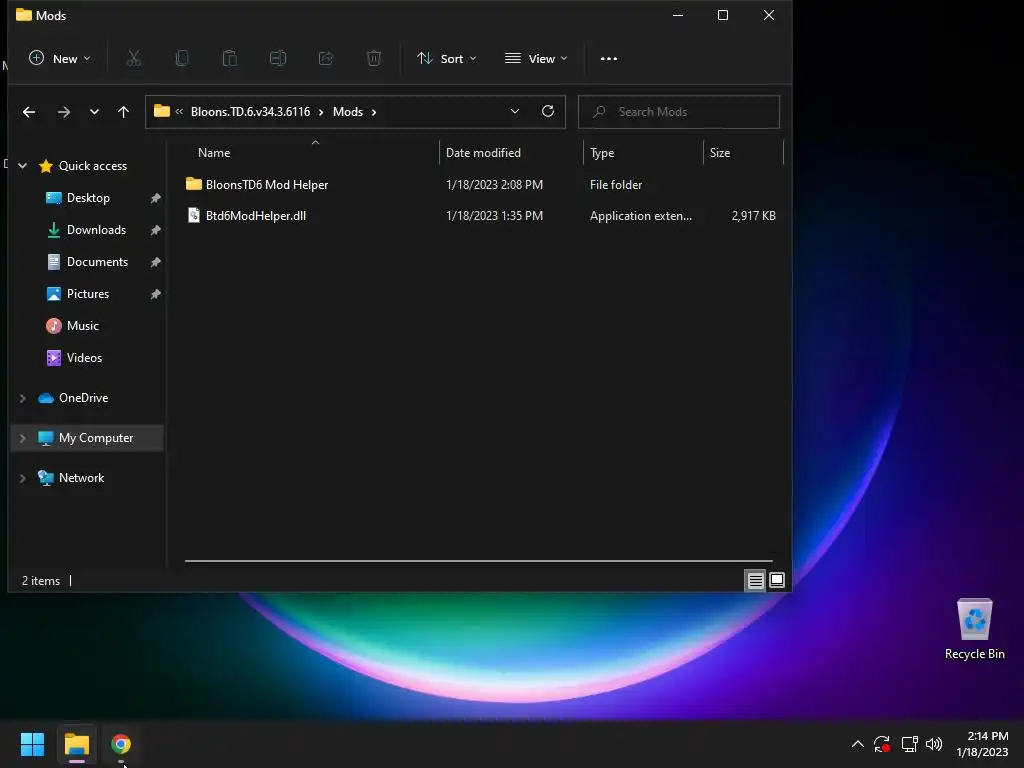The width and height of the screenshot is (1024, 768).
Task: Select Network in navigation pane
Action: click(x=81, y=478)
